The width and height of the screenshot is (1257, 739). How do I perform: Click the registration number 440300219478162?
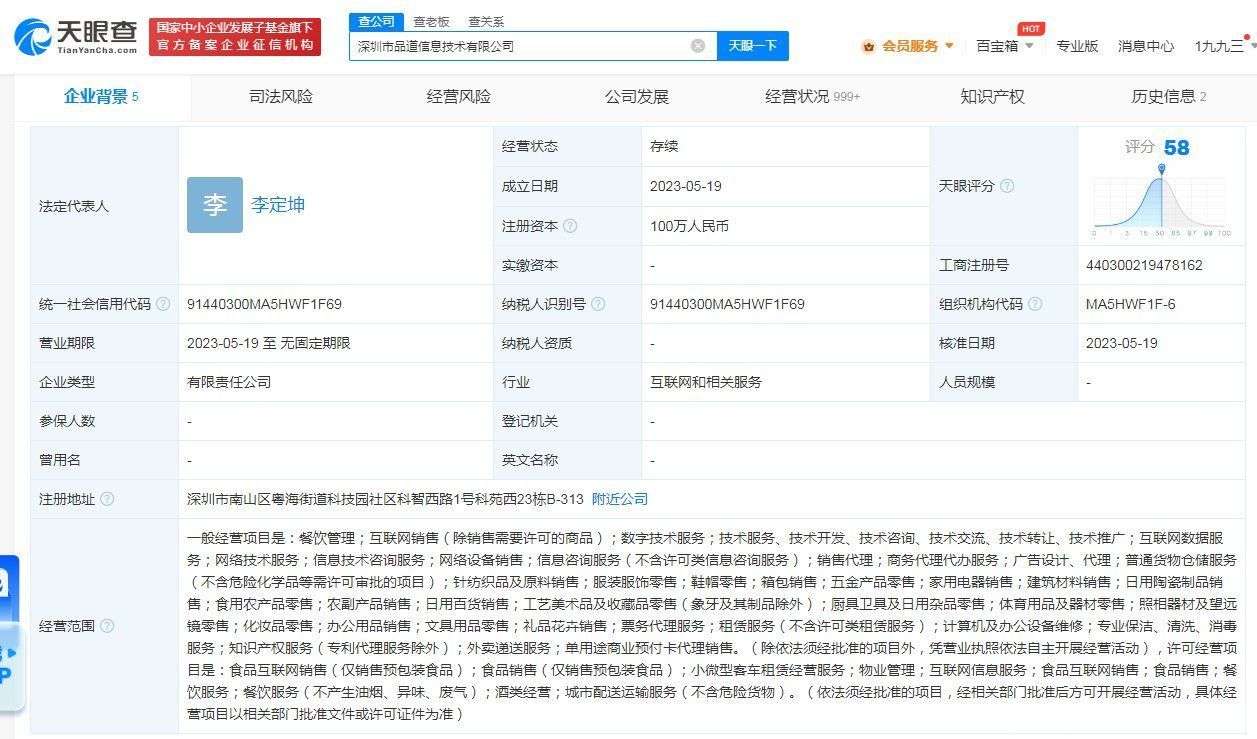[x=1144, y=265]
